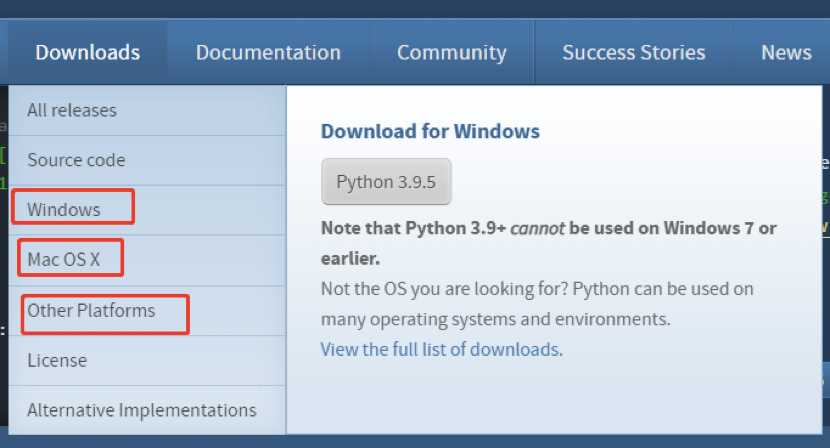Viewport: 830px width, 448px height.
Task: Select All releases in Downloads submenu
Action: [147, 110]
